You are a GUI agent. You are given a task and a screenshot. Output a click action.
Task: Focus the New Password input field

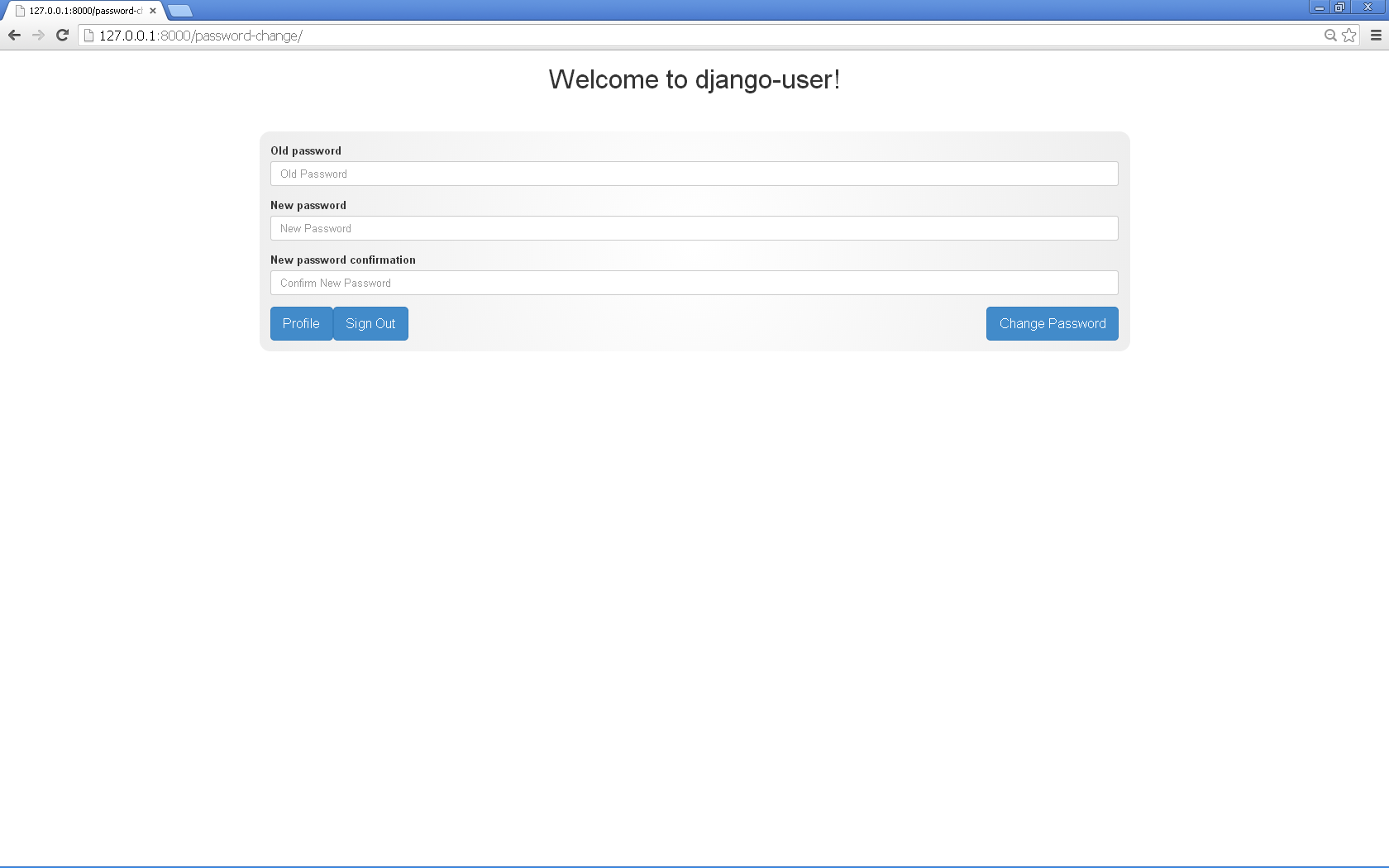pos(694,228)
